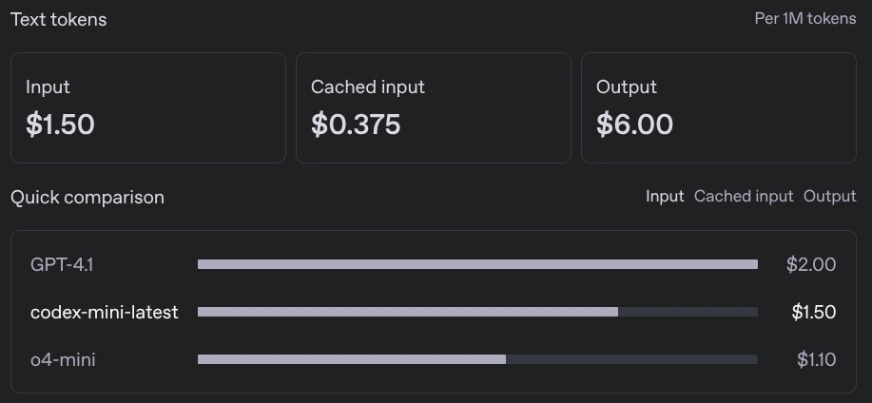Select the codex-mini-latest model label
Viewport: 872px width, 403px height.
tap(104, 312)
